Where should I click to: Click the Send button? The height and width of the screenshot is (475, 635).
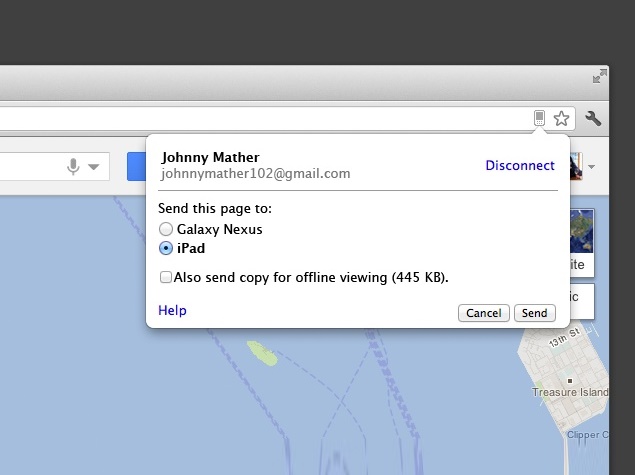[535, 313]
